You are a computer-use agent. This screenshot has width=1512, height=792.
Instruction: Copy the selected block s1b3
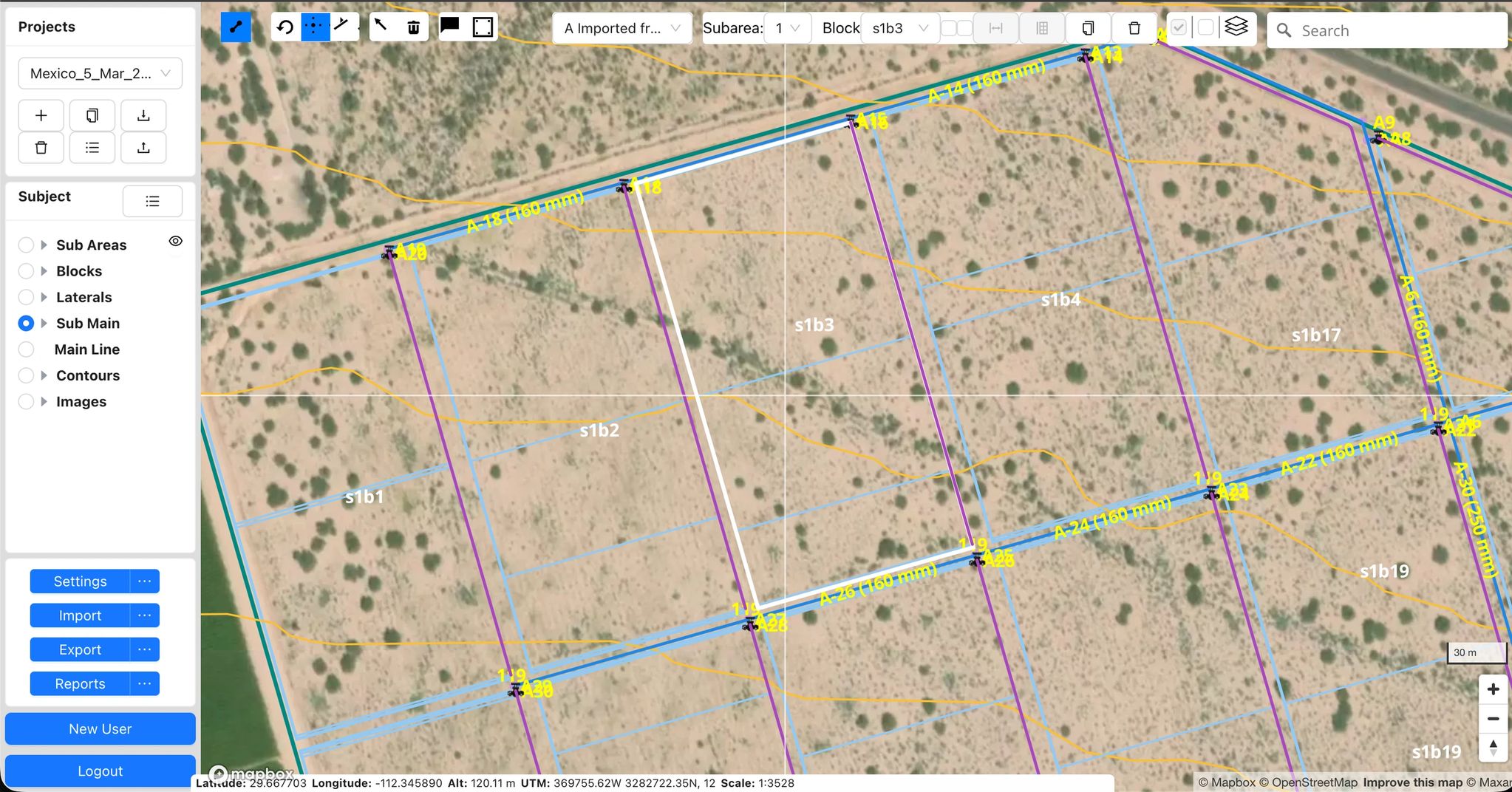(x=1088, y=28)
